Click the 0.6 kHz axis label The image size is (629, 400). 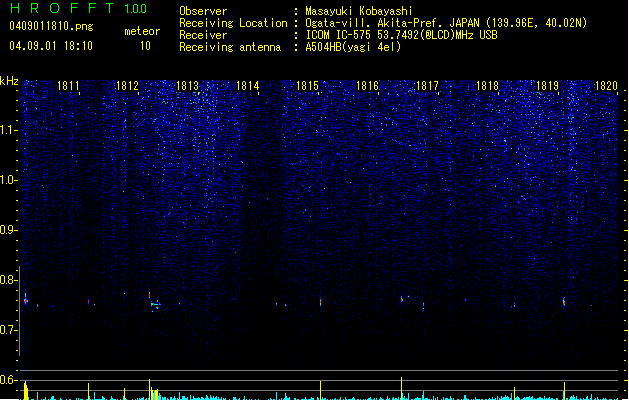tap(9, 380)
